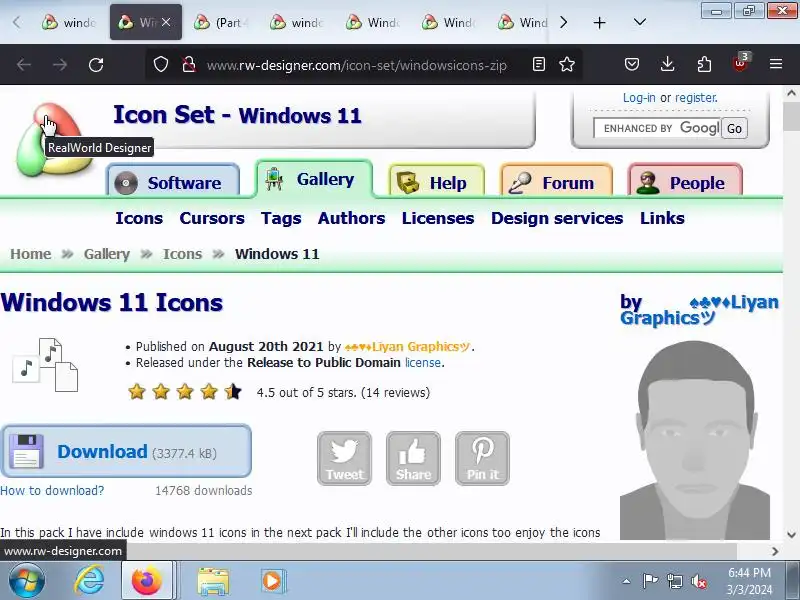Click the insecure connection padlock icon
800x600 pixels.
189,64
